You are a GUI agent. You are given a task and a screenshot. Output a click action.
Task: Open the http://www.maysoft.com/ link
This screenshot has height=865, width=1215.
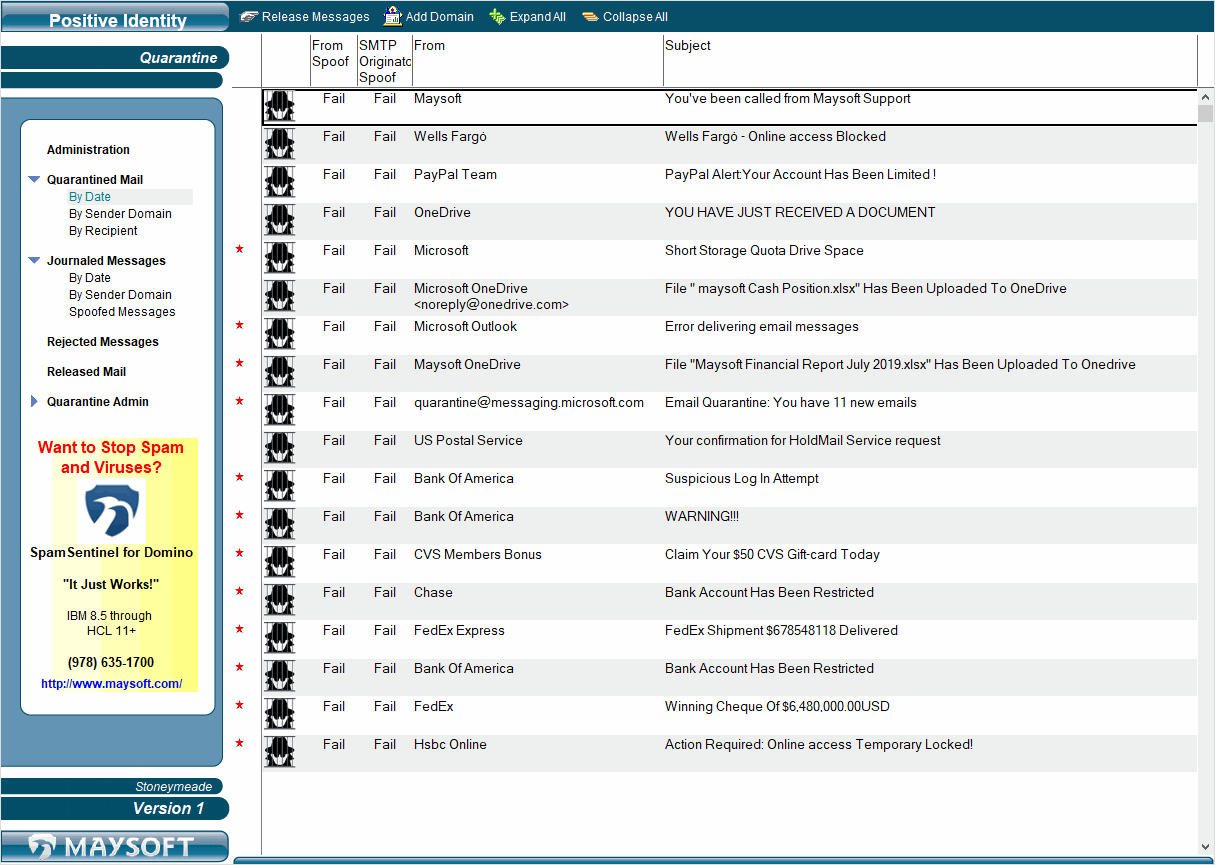click(111, 684)
